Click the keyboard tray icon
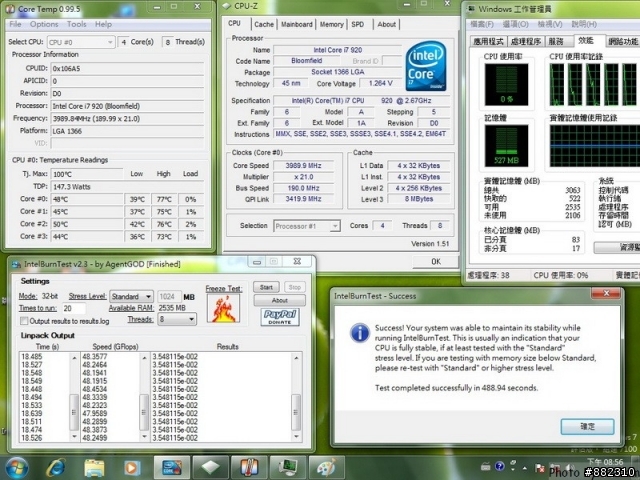 (486, 466)
